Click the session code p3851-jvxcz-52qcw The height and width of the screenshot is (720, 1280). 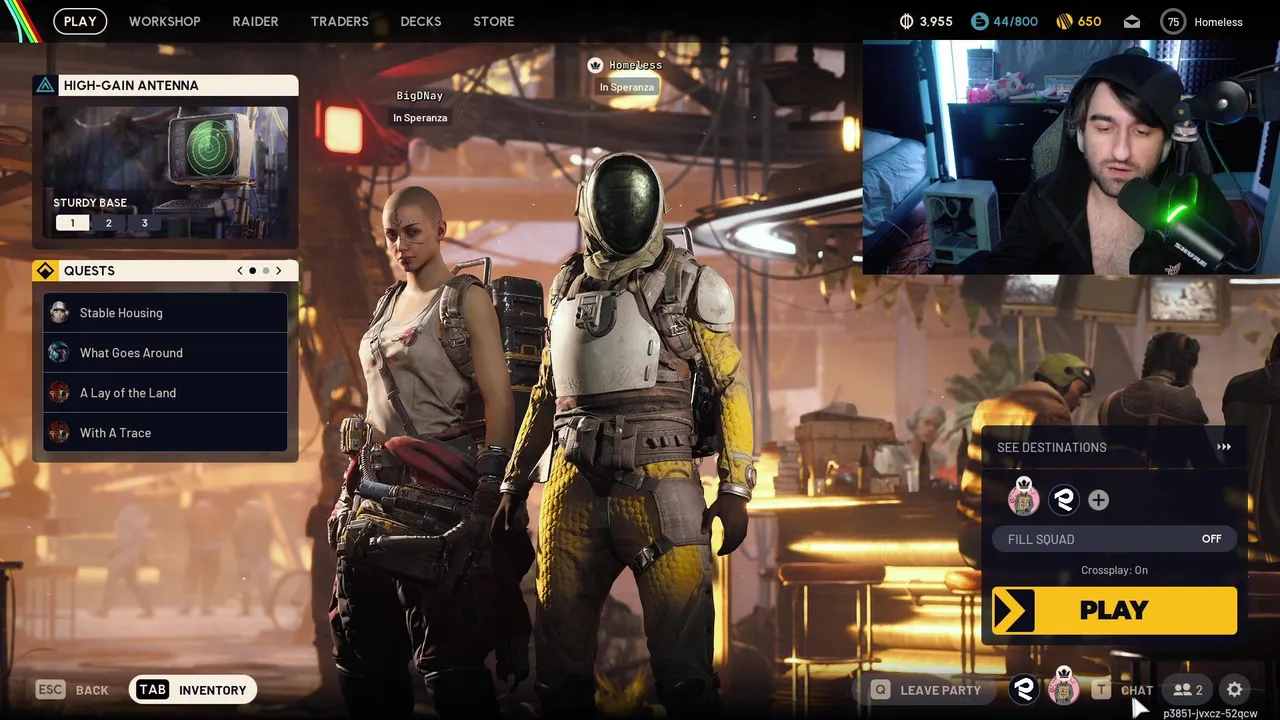[1210, 713]
